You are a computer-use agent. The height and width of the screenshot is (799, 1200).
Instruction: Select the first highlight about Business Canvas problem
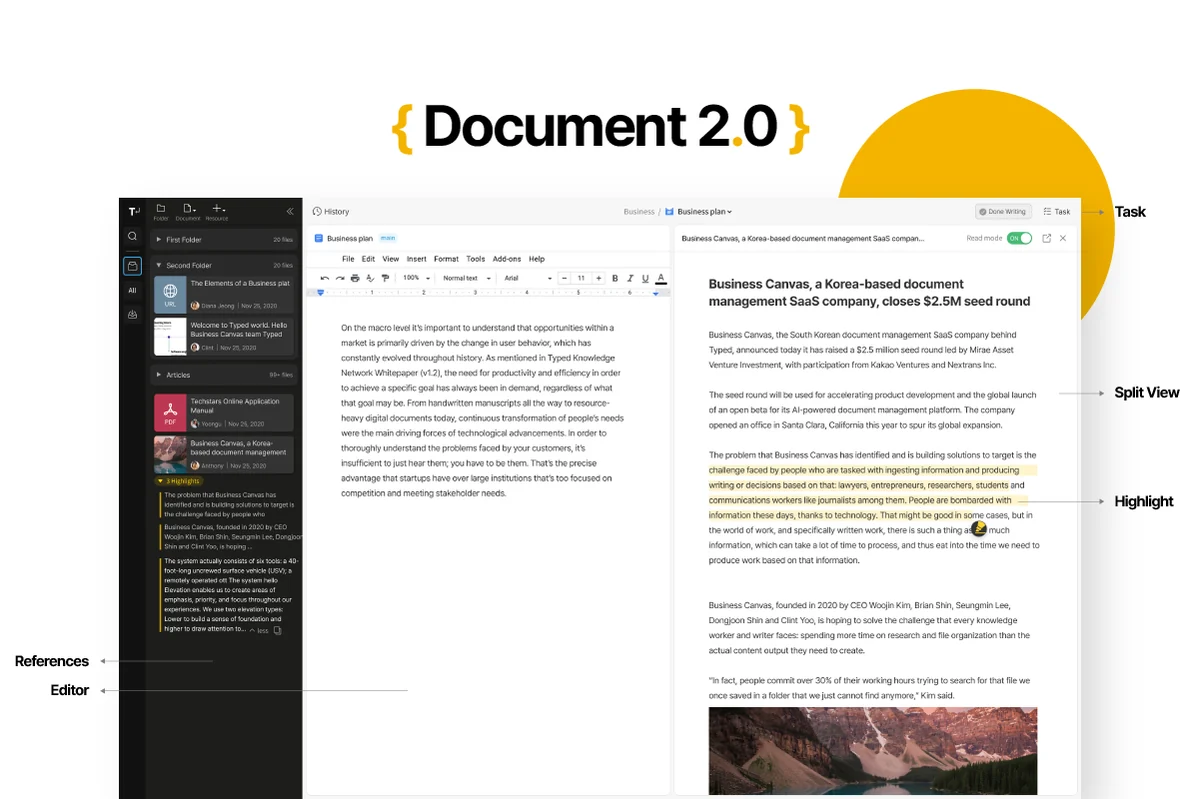pyautogui.click(x=228, y=504)
